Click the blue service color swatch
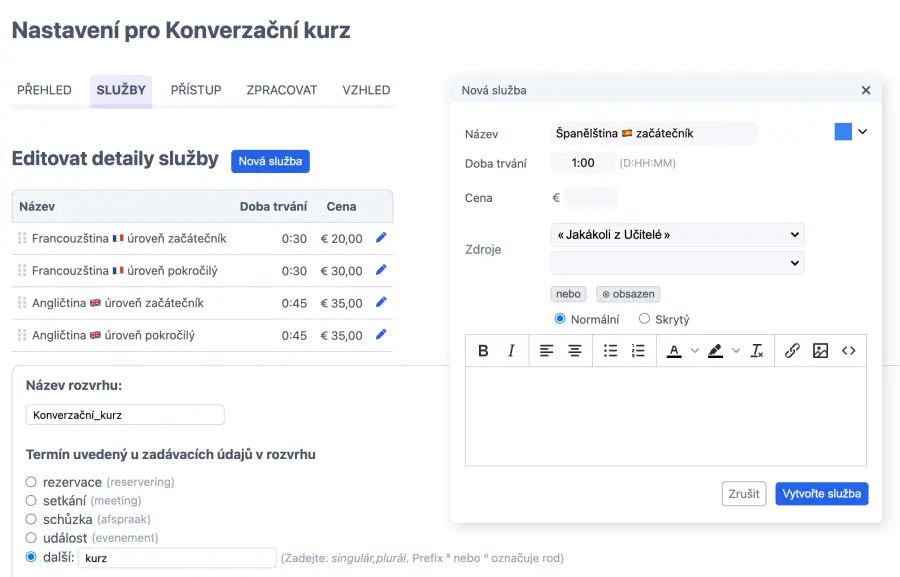900x577 pixels. (x=842, y=132)
